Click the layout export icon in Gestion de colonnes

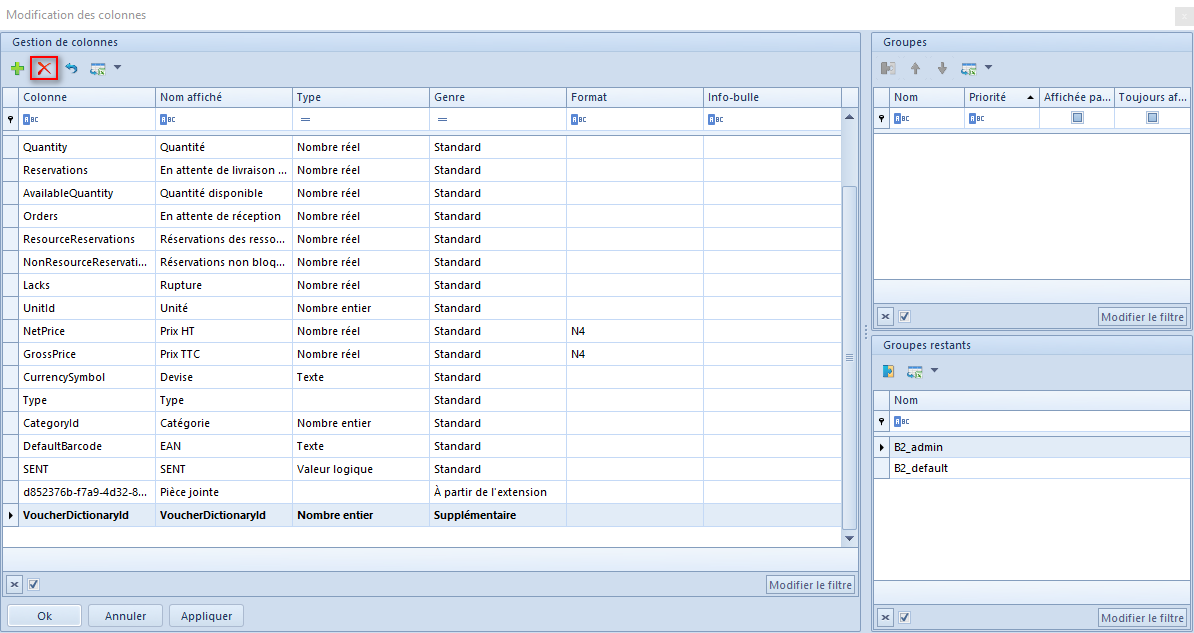97,69
